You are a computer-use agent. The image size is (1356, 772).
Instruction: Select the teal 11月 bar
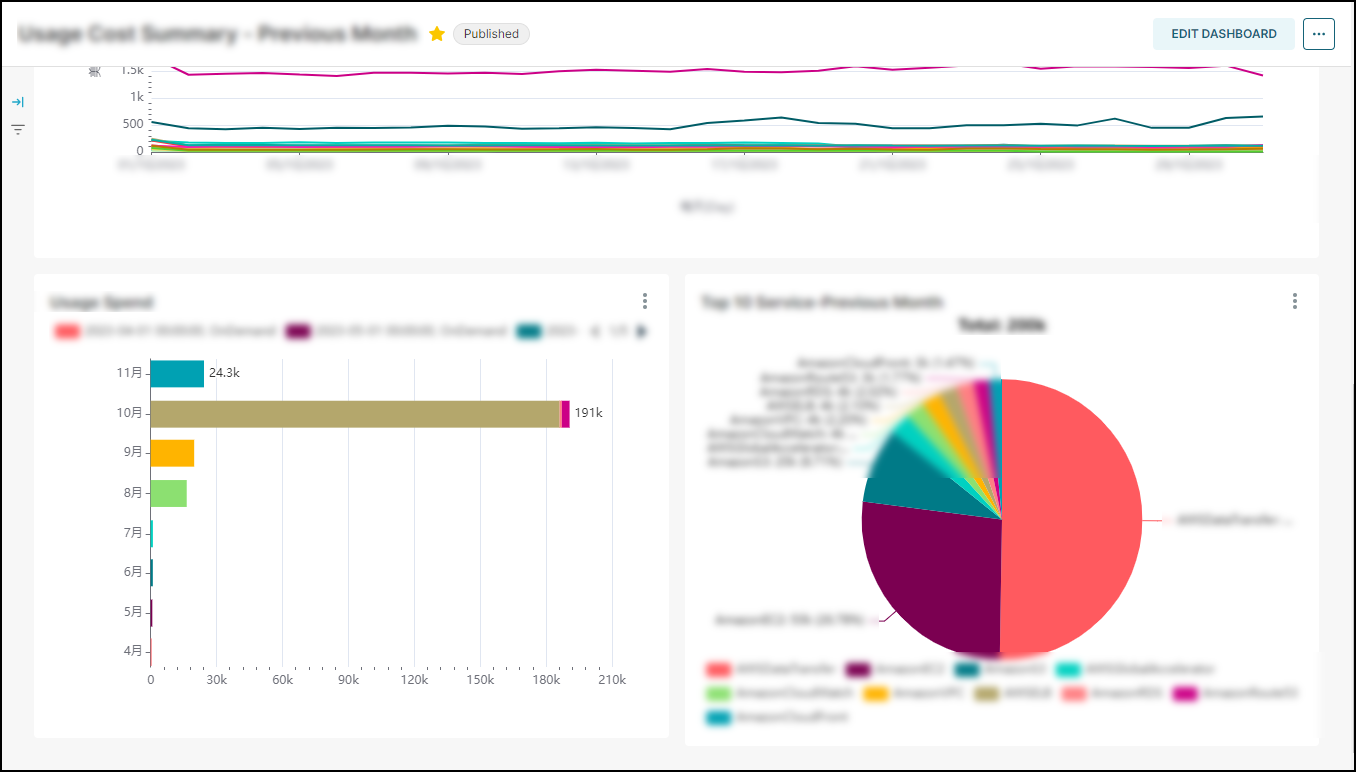177,374
